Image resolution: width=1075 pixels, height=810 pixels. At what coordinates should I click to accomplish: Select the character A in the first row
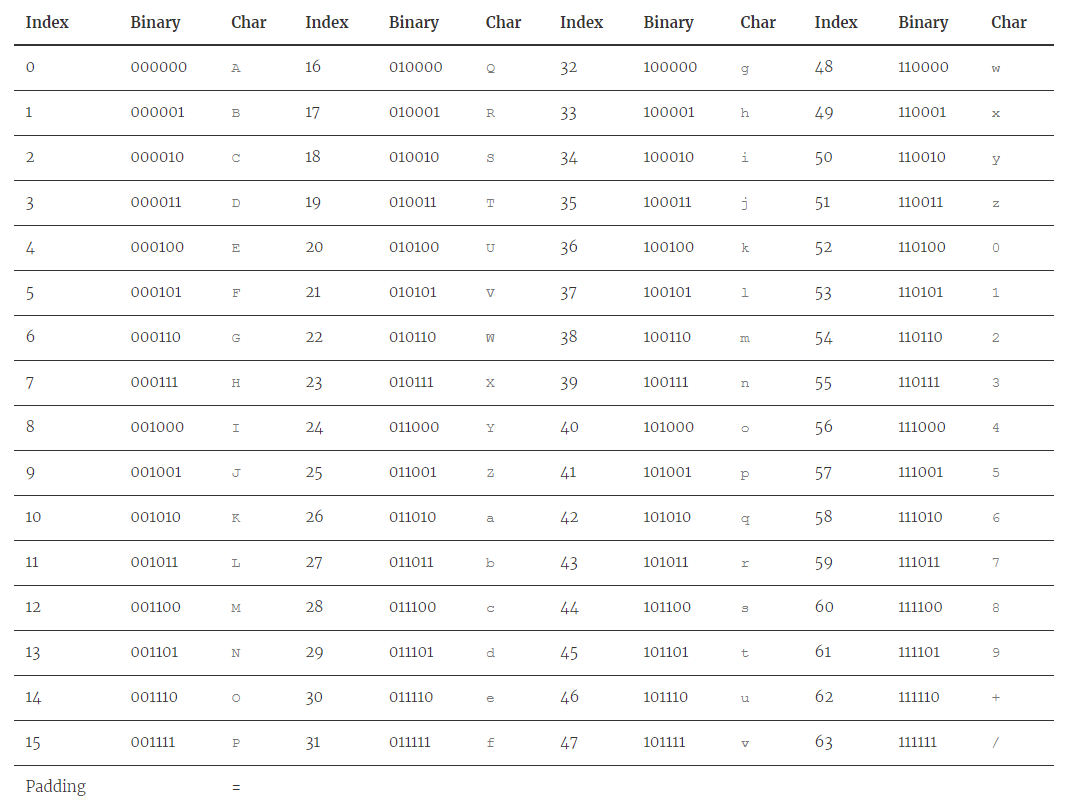pyautogui.click(x=235, y=67)
